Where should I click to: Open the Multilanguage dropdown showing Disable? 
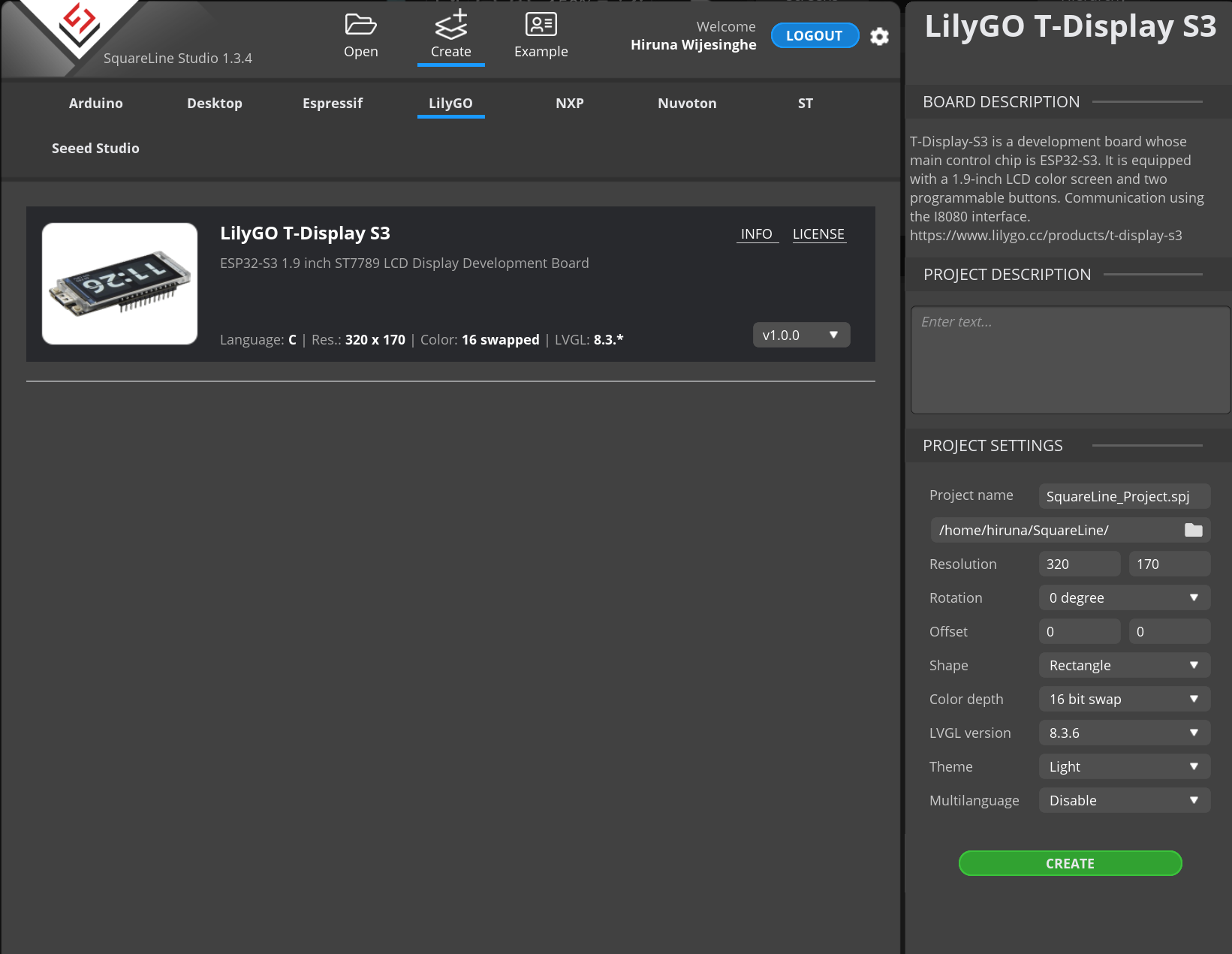[x=1125, y=800]
